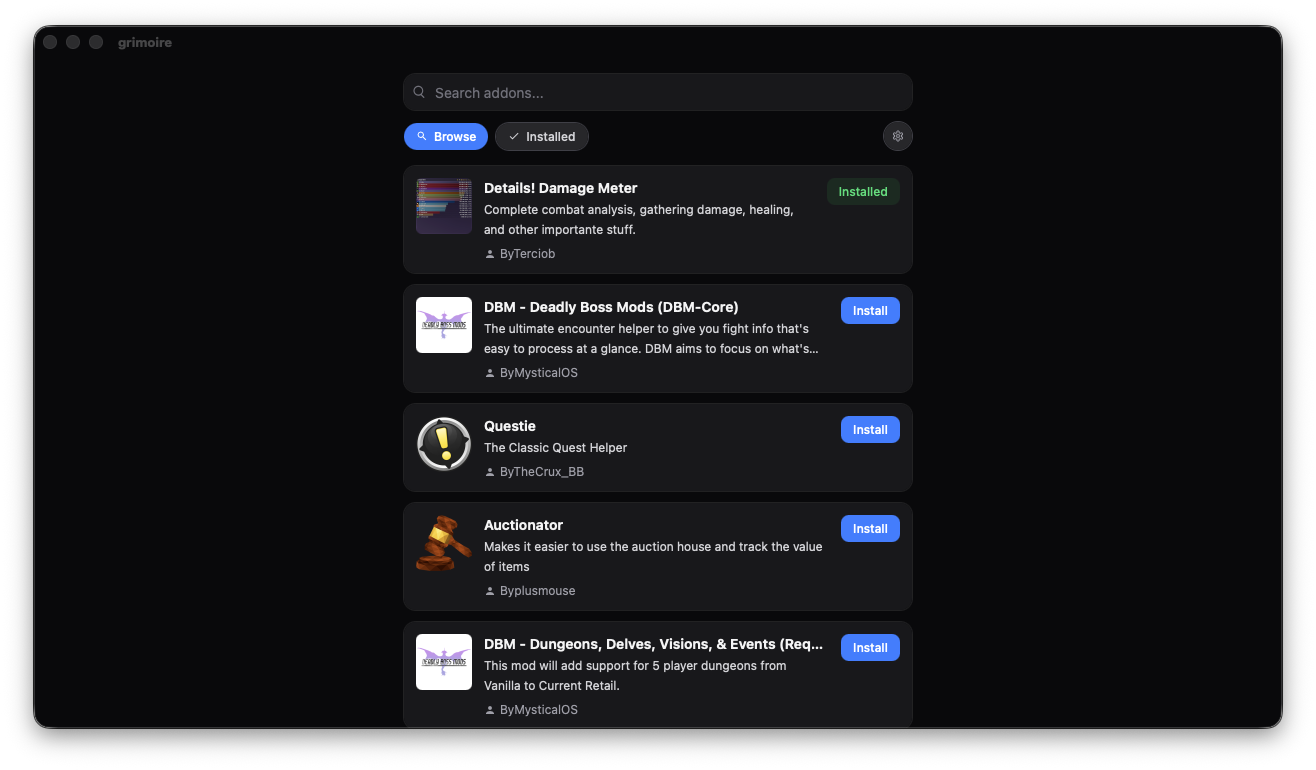
Task: Install DBM - Deadly Boss Mods (DBM-Core)
Action: pos(870,311)
